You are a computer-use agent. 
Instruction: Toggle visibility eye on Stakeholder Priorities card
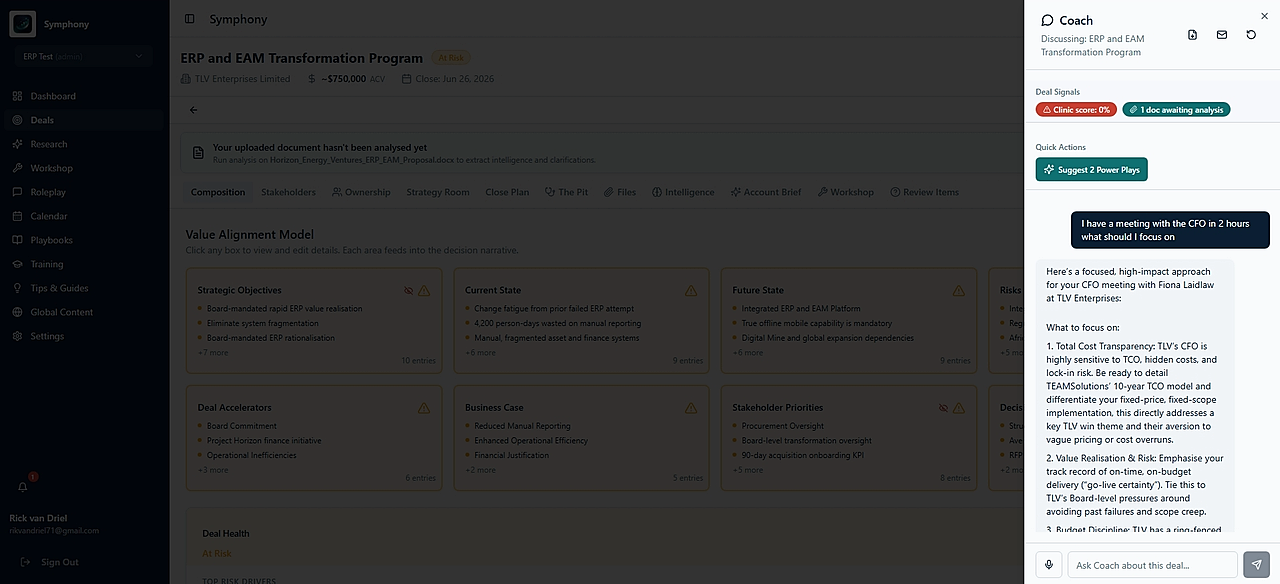pos(943,408)
